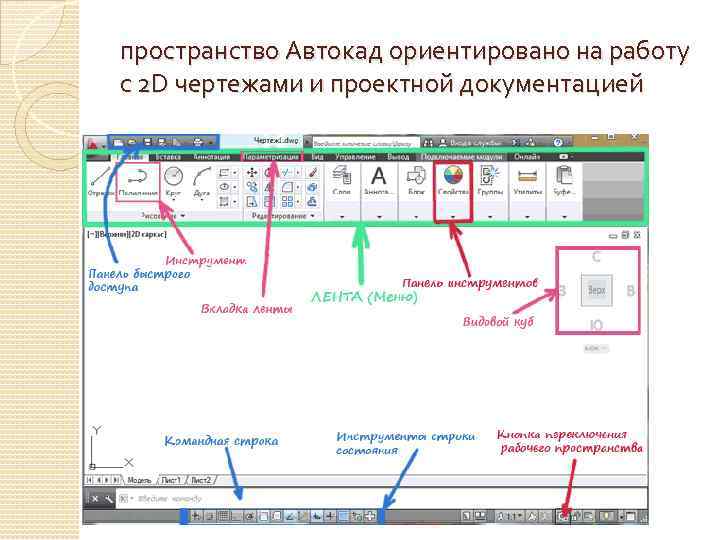Screen dimensions: 720x540
Task: Open the Вставка ribbon tab
Action: coord(168,157)
